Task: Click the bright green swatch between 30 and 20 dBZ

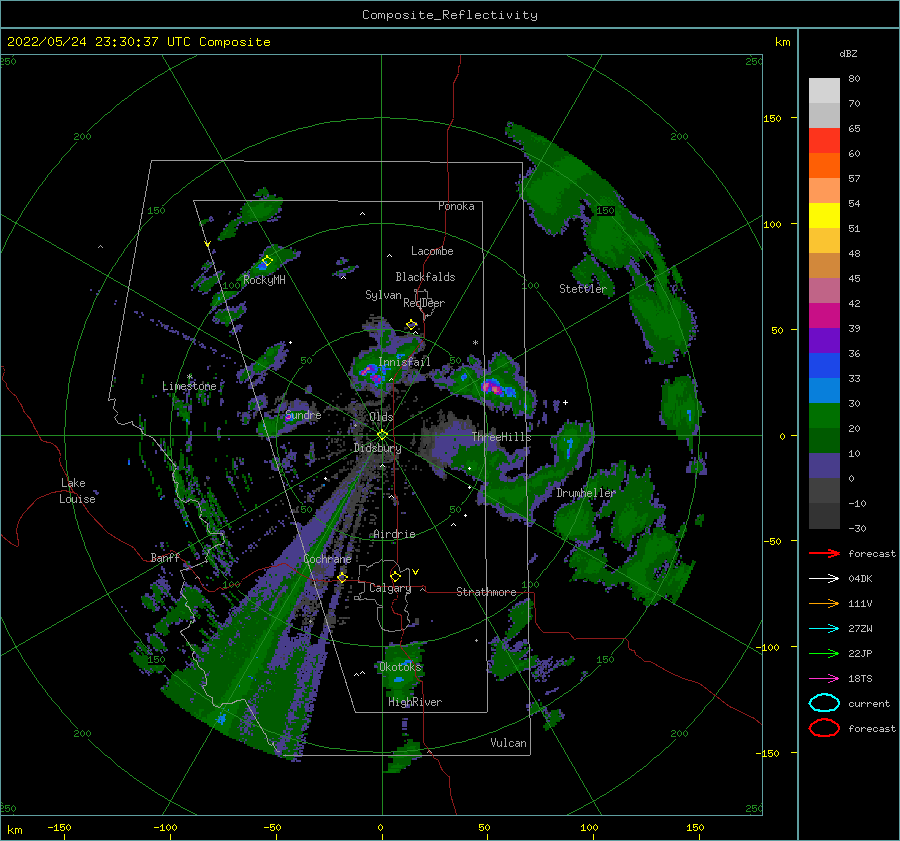Action: click(824, 415)
